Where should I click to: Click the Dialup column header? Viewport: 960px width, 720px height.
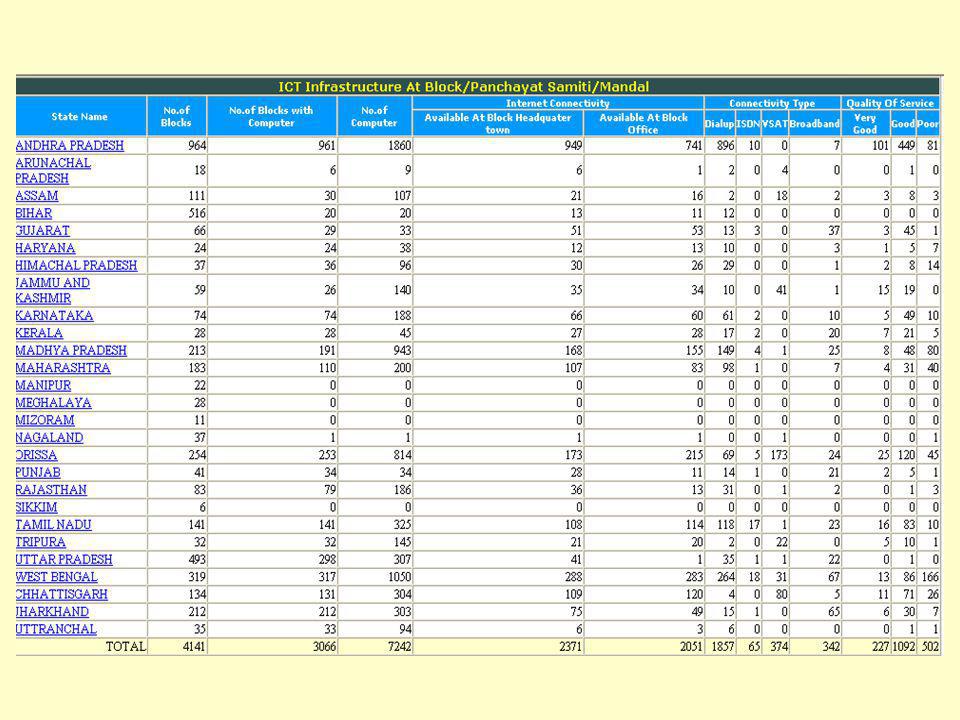(719, 124)
